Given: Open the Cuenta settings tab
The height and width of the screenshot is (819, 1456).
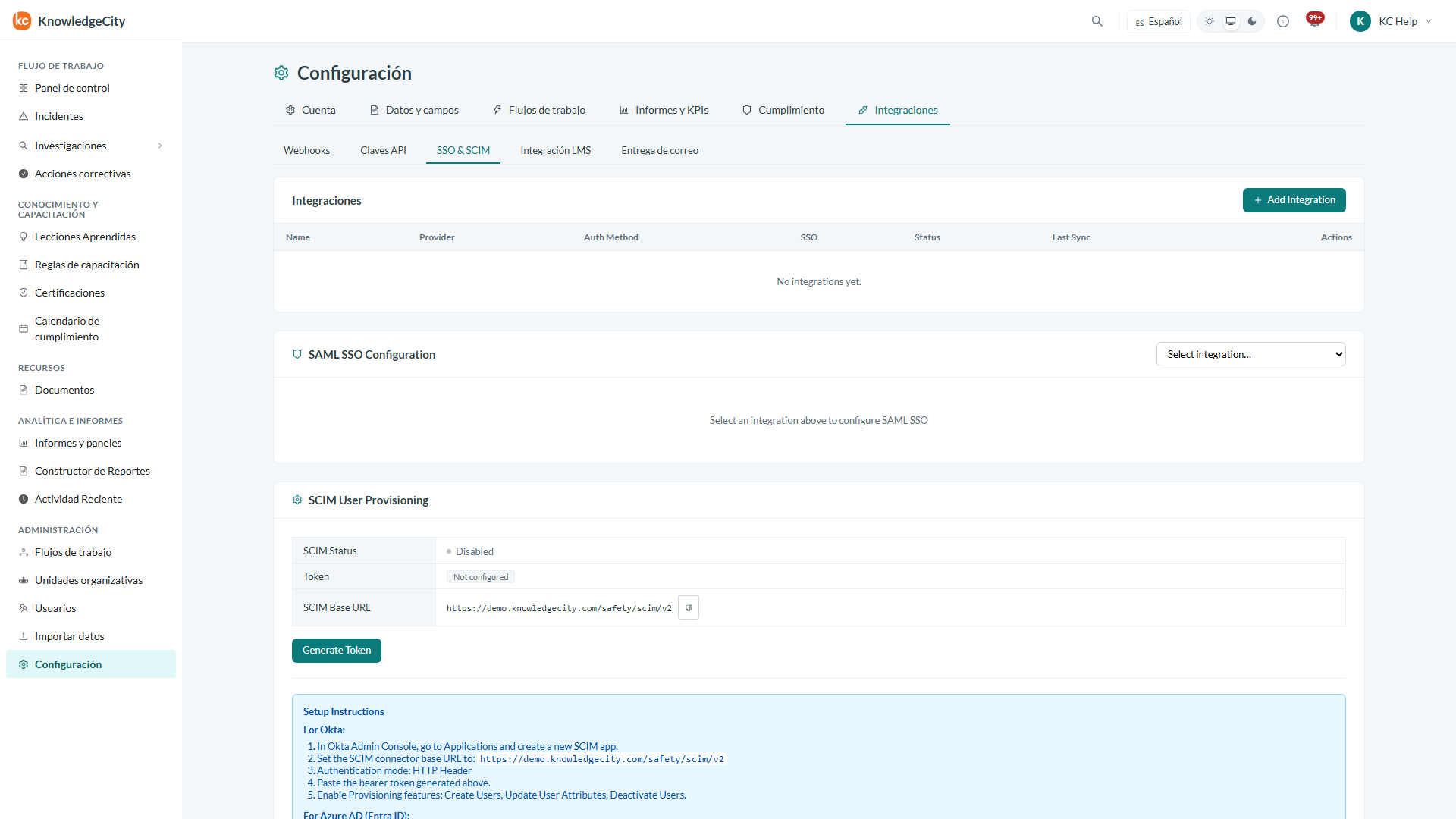Looking at the screenshot, I should point(311,110).
